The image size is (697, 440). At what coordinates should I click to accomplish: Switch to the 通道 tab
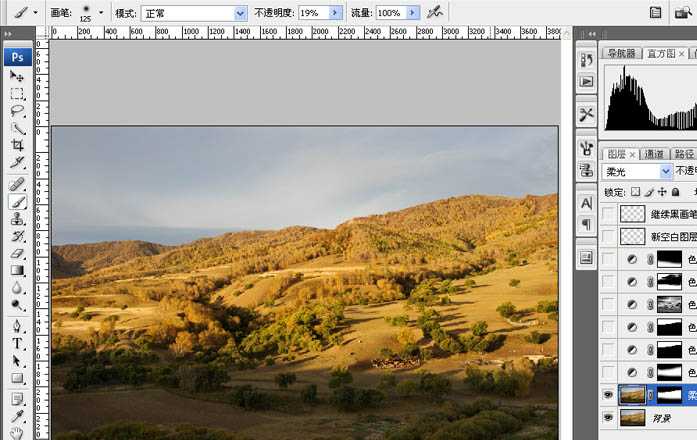[x=653, y=154]
